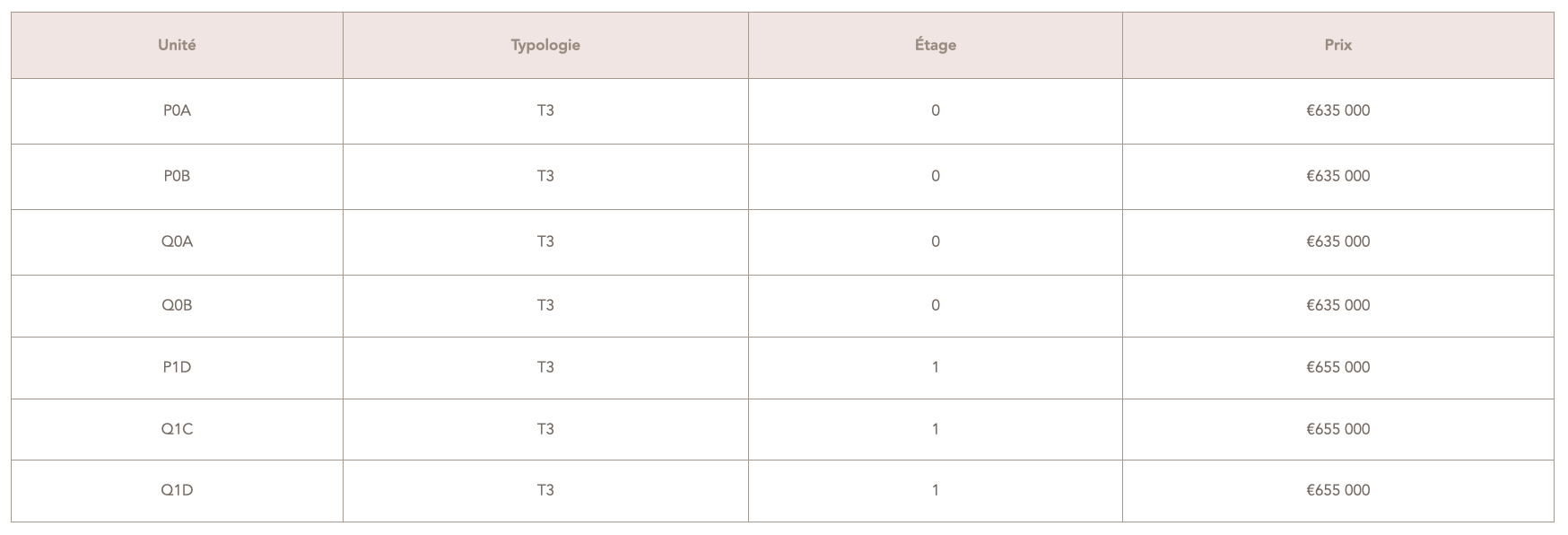Click the price of unit Q0B

(1337, 305)
